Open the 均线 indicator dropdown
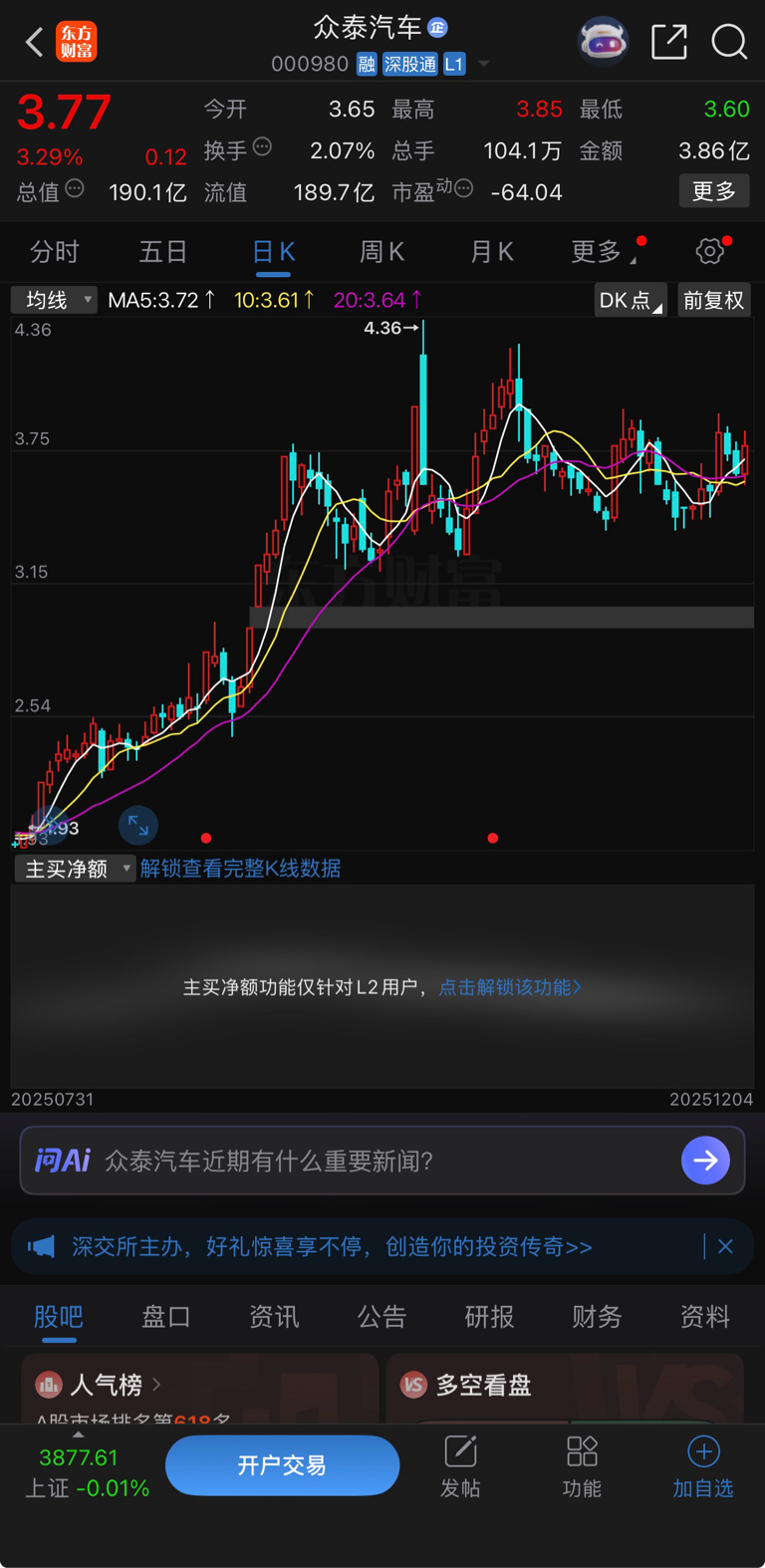 [x=54, y=300]
